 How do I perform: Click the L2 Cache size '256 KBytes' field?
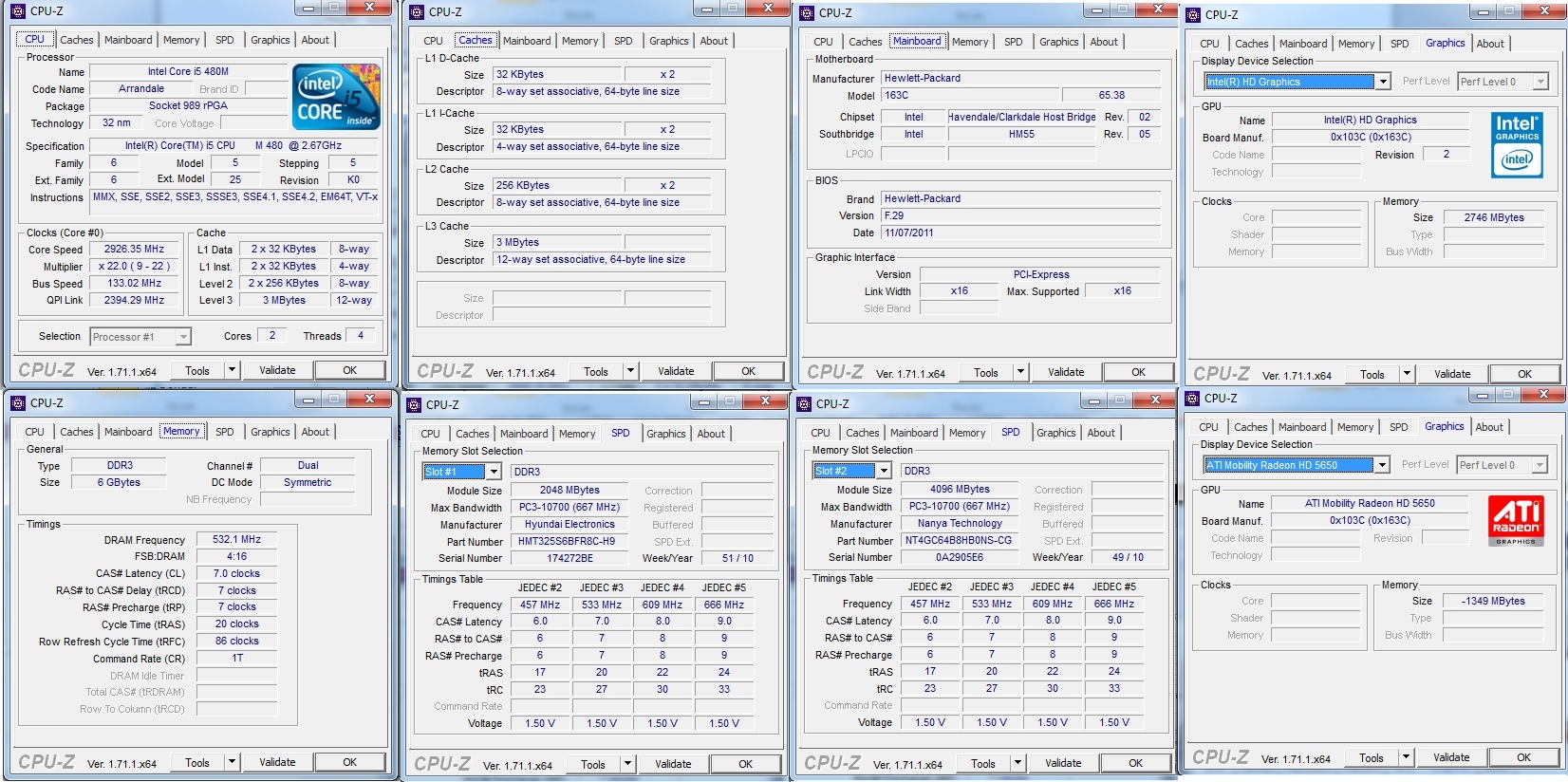point(558,185)
